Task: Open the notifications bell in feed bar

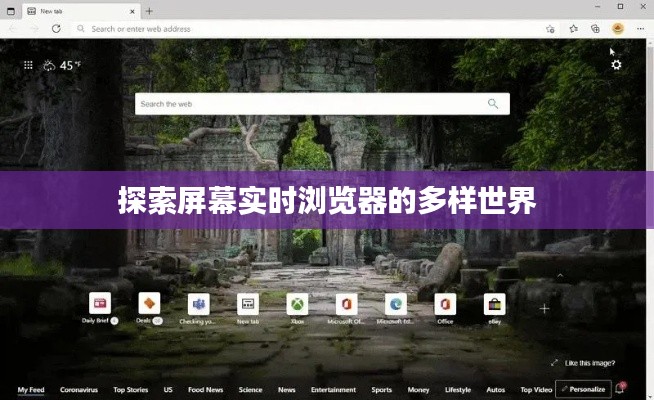Action: [x=621, y=389]
